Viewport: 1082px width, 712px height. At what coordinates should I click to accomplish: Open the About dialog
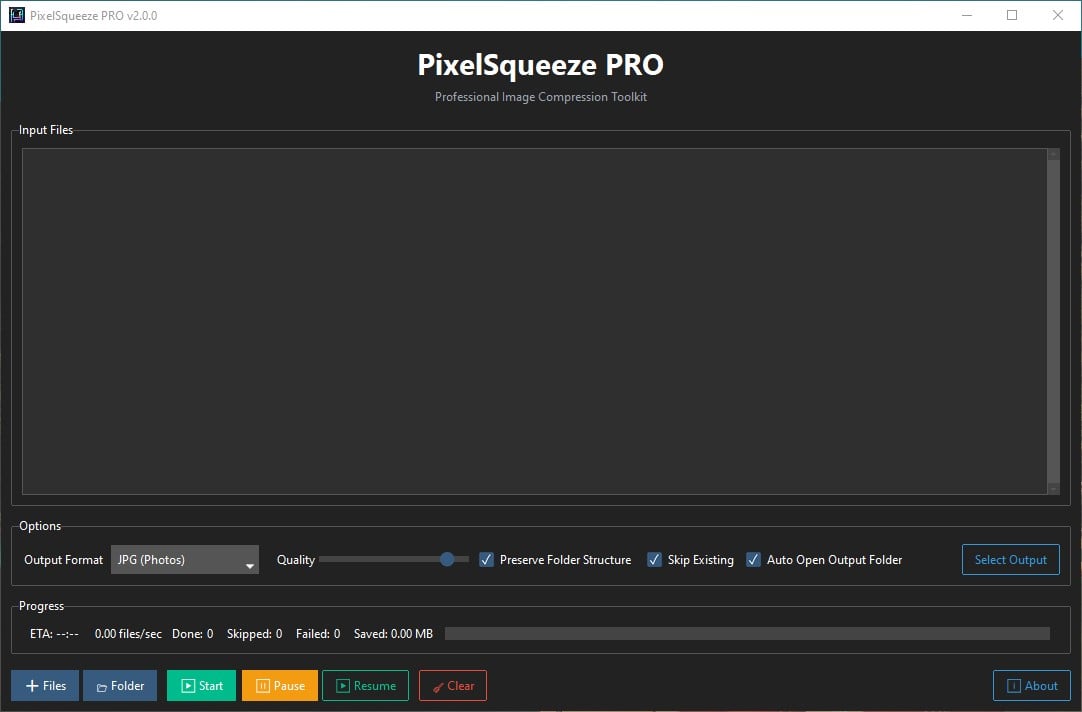click(x=1031, y=685)
